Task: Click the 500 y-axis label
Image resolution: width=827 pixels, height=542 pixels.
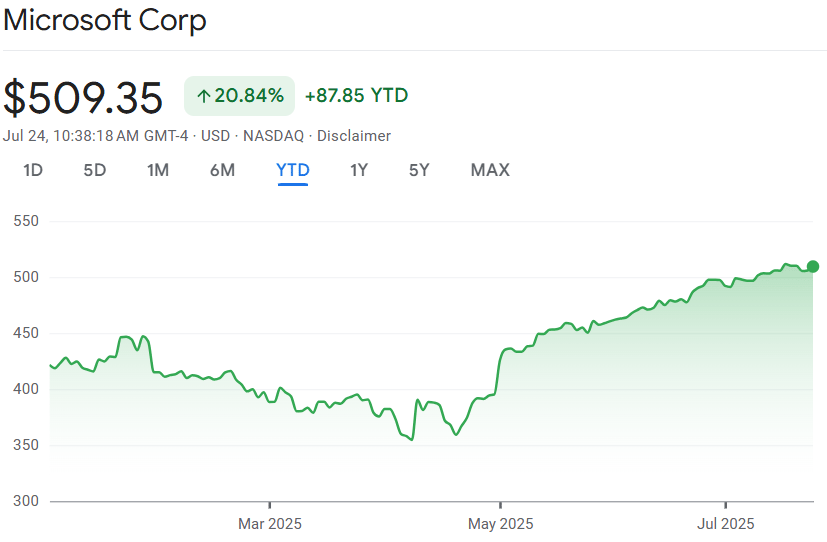Action: [x=26, y=277]
